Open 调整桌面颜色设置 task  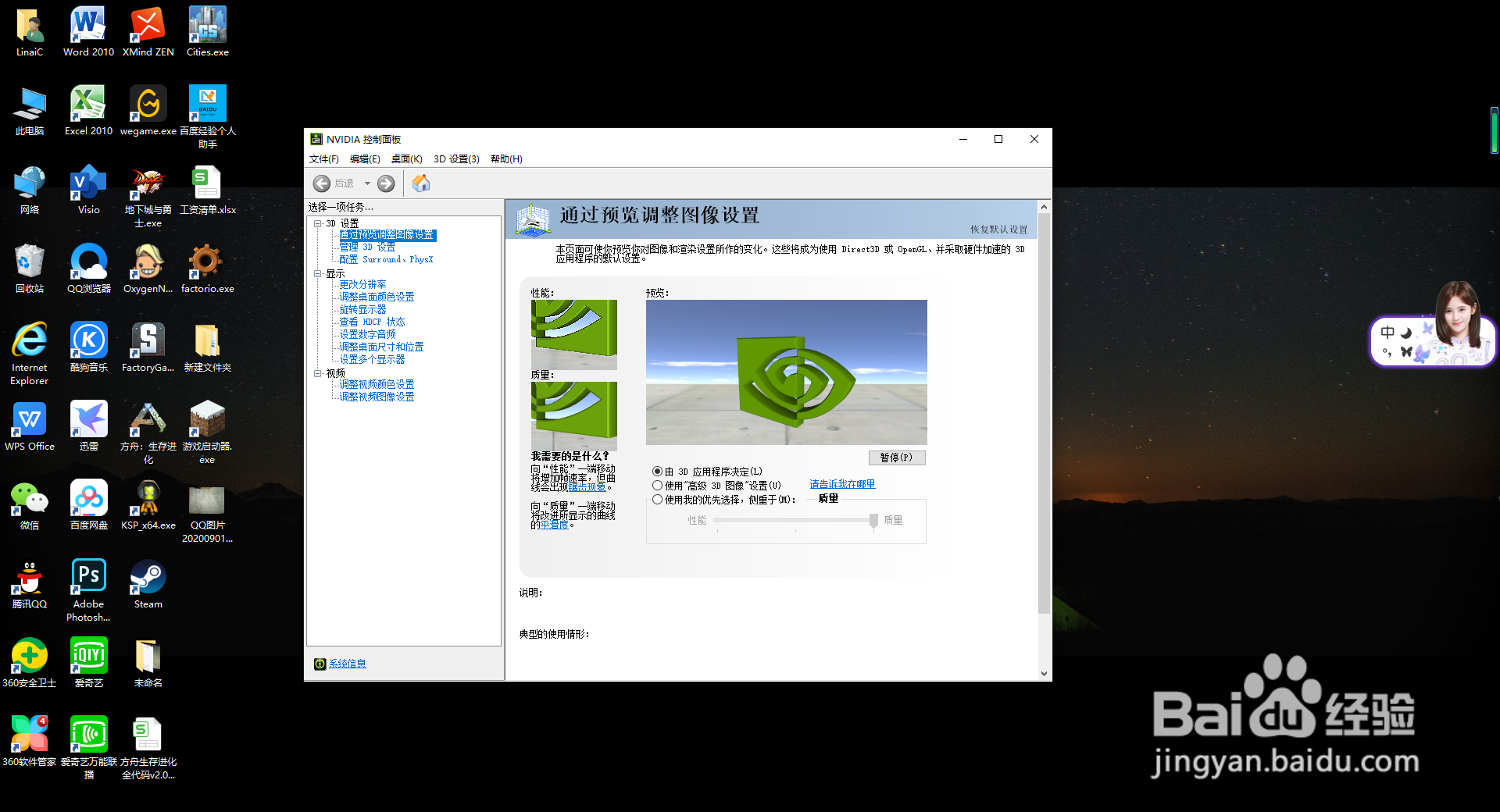[377, 297]
